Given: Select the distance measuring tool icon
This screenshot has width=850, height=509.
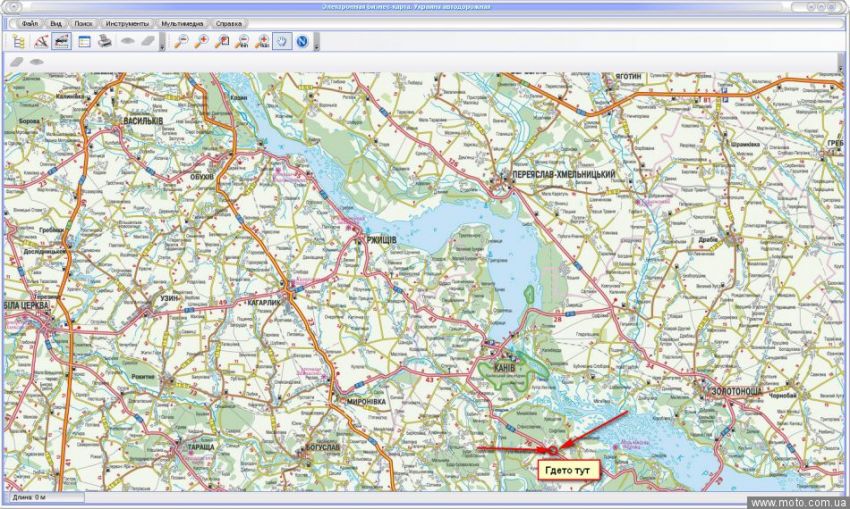Looking at the screenshot, I should click(41, 42).
